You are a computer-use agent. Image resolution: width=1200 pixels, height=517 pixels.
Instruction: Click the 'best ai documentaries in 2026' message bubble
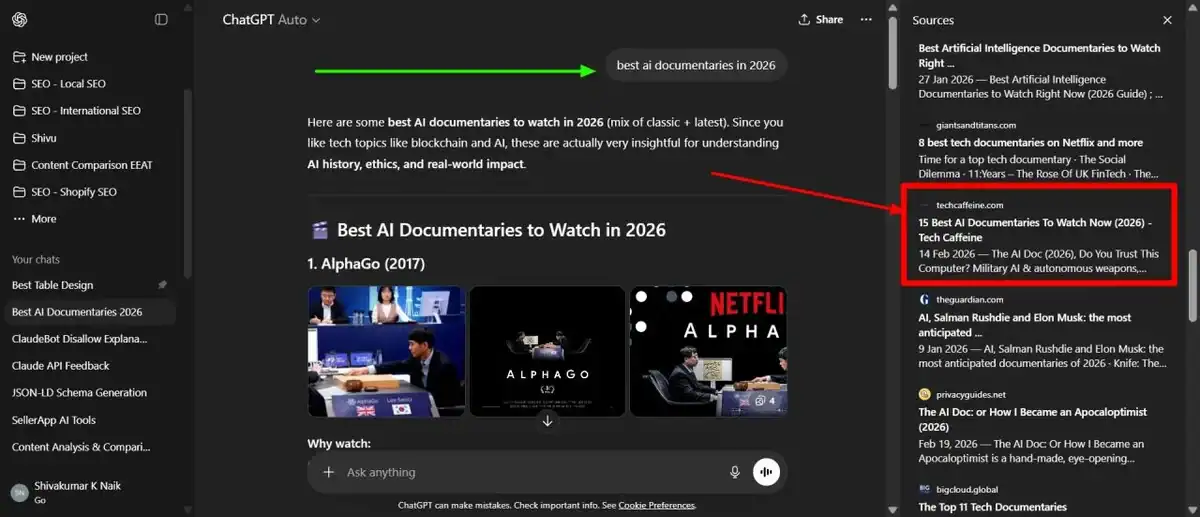[696, 65]
